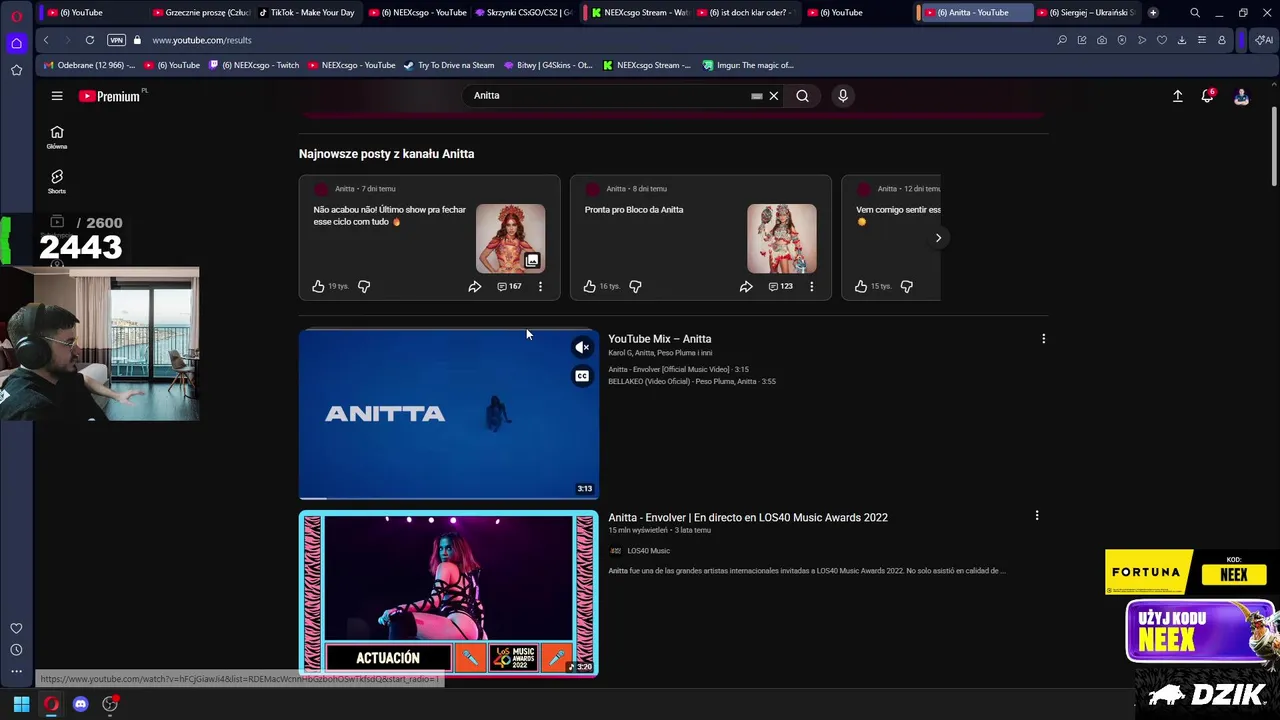The width and height of the screenshot is (1280, 720).
Task: Open the Opera AI button
Action: tap(1263, 40)
